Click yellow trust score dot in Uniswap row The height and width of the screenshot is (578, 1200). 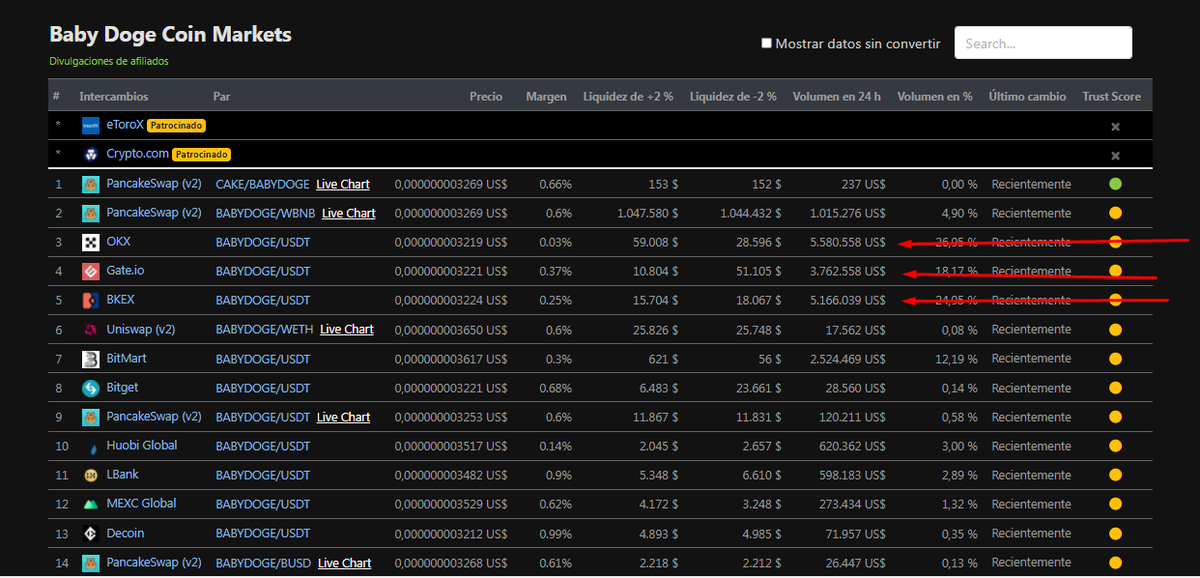click(x=1115, y=330)
